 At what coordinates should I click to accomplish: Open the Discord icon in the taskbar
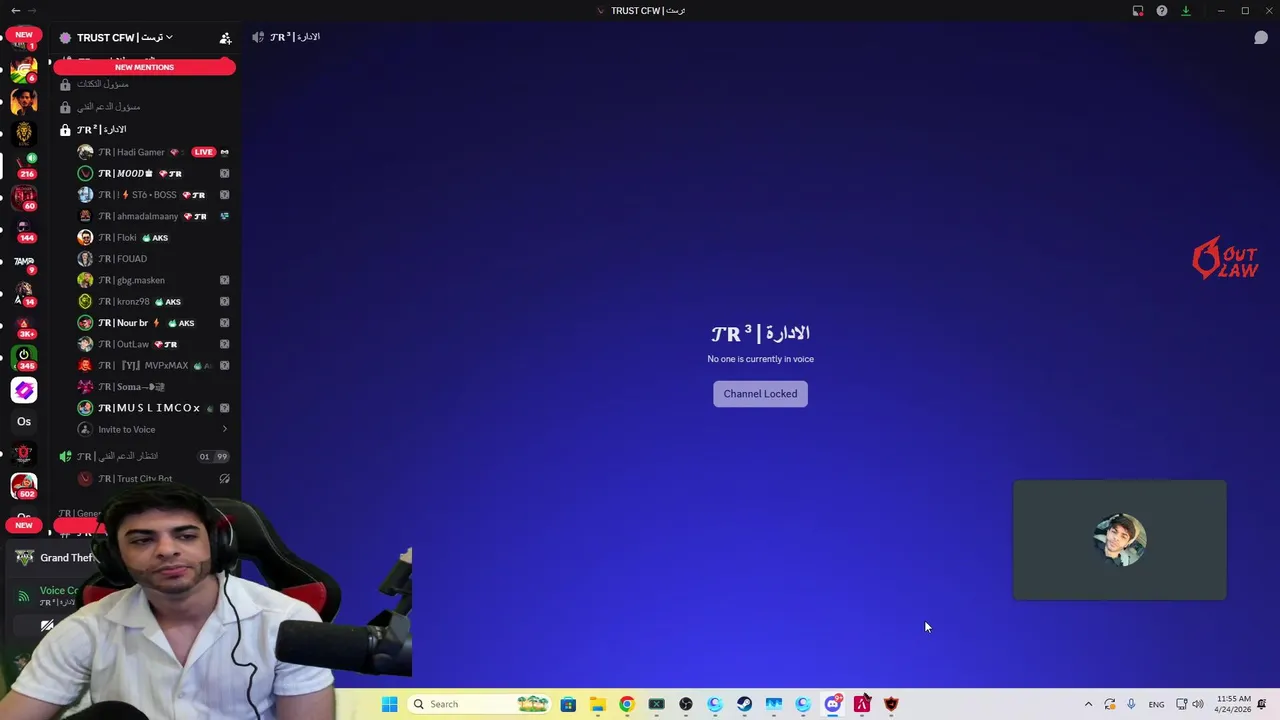pos(832,704)
